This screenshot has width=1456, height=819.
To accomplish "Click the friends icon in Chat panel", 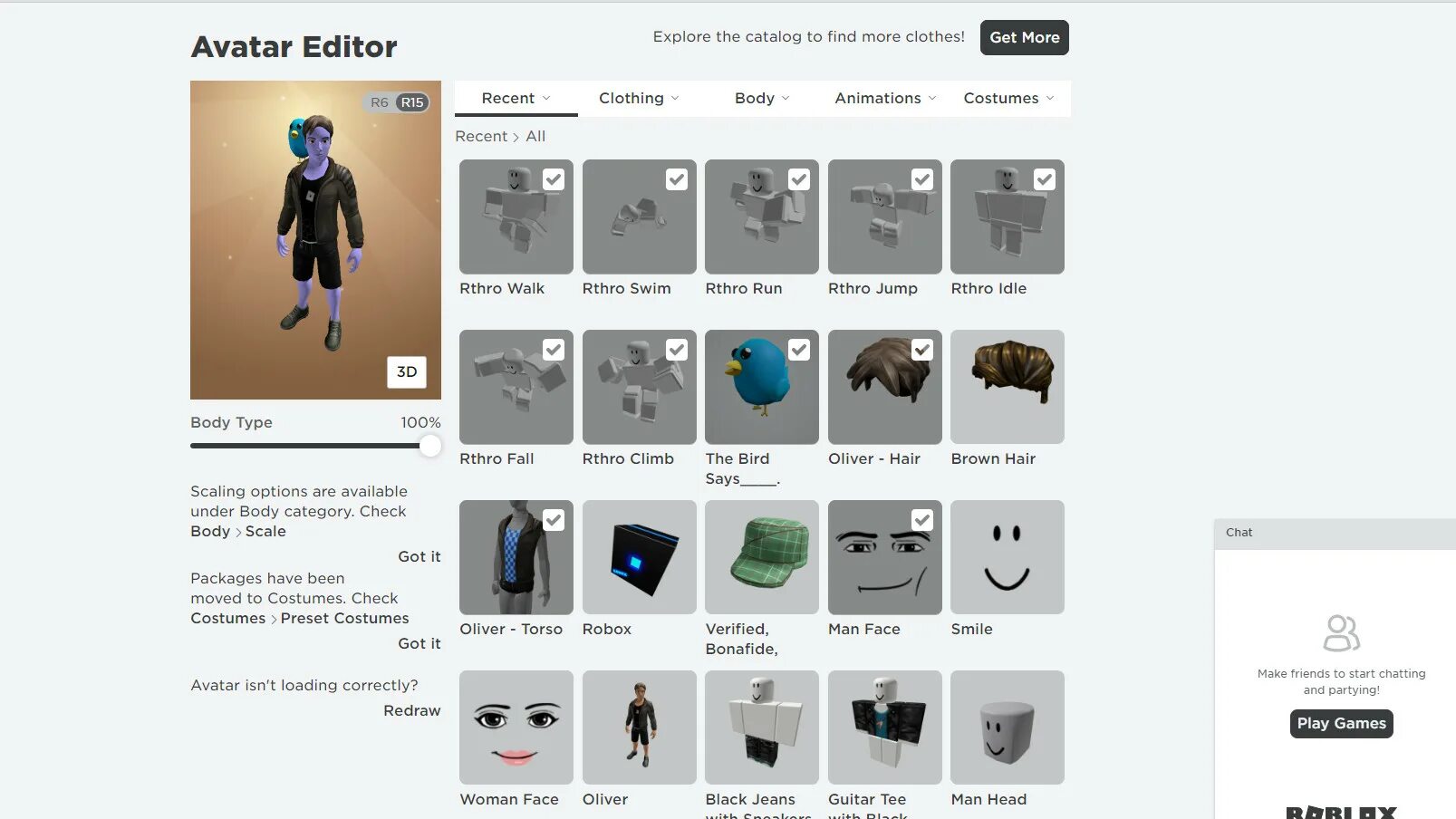I will tap(1341, 633).
